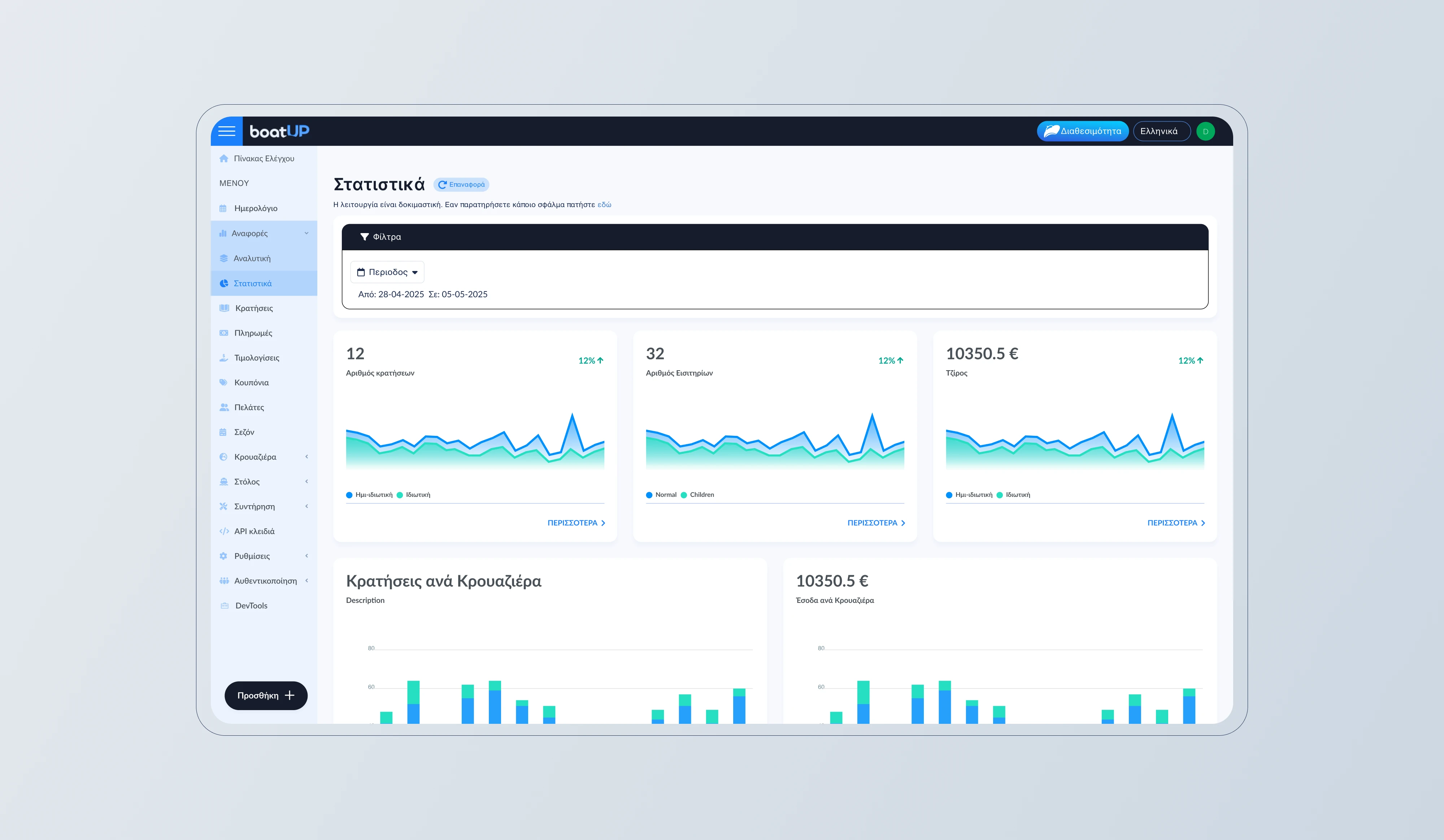
Task: Open the Περιοδος period dropdown
Action: 387,272
